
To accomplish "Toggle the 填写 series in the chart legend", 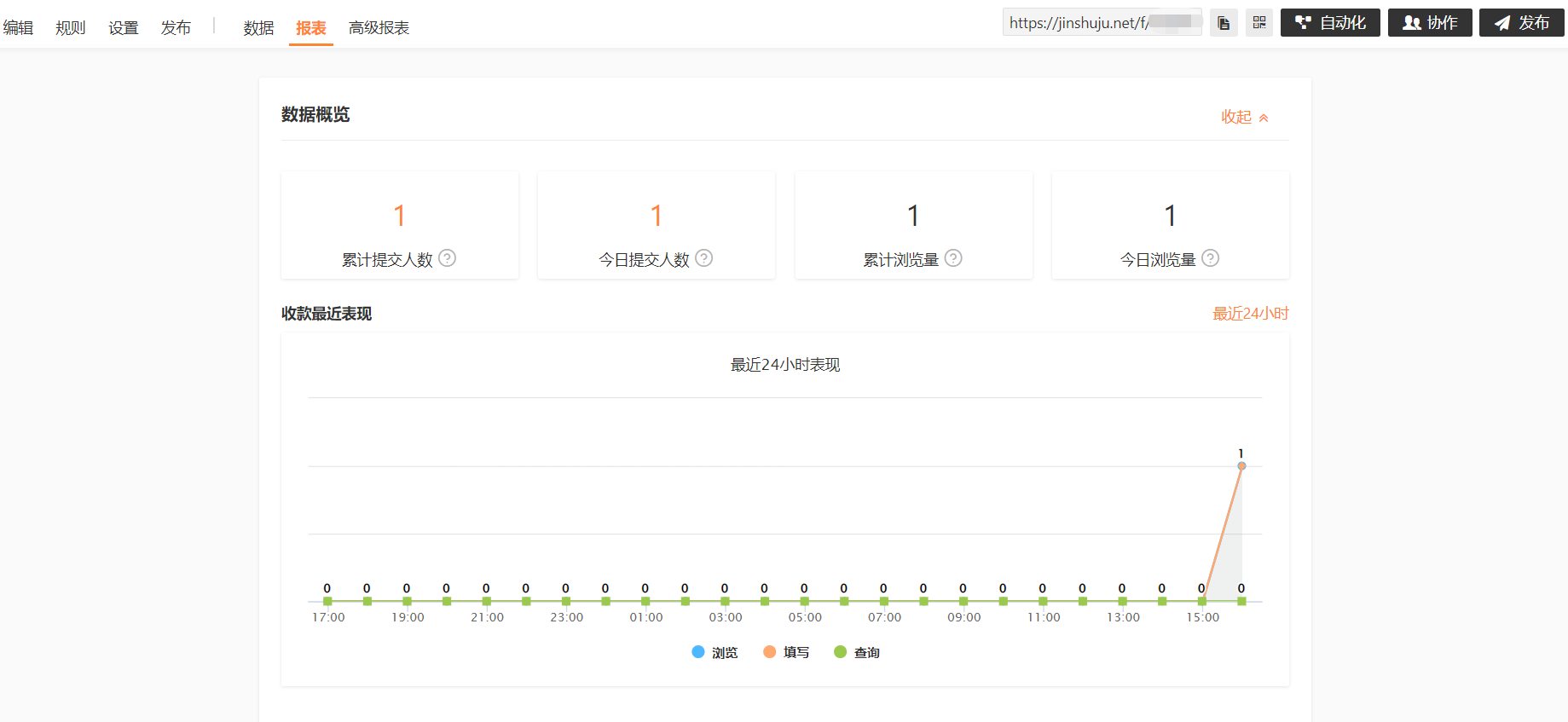I will coord(786,652).
